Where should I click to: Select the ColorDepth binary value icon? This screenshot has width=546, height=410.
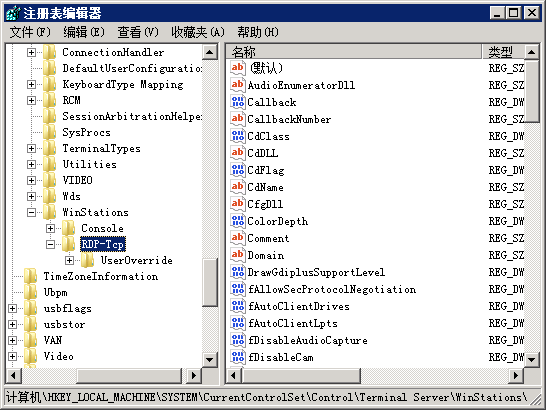(237, 221)
